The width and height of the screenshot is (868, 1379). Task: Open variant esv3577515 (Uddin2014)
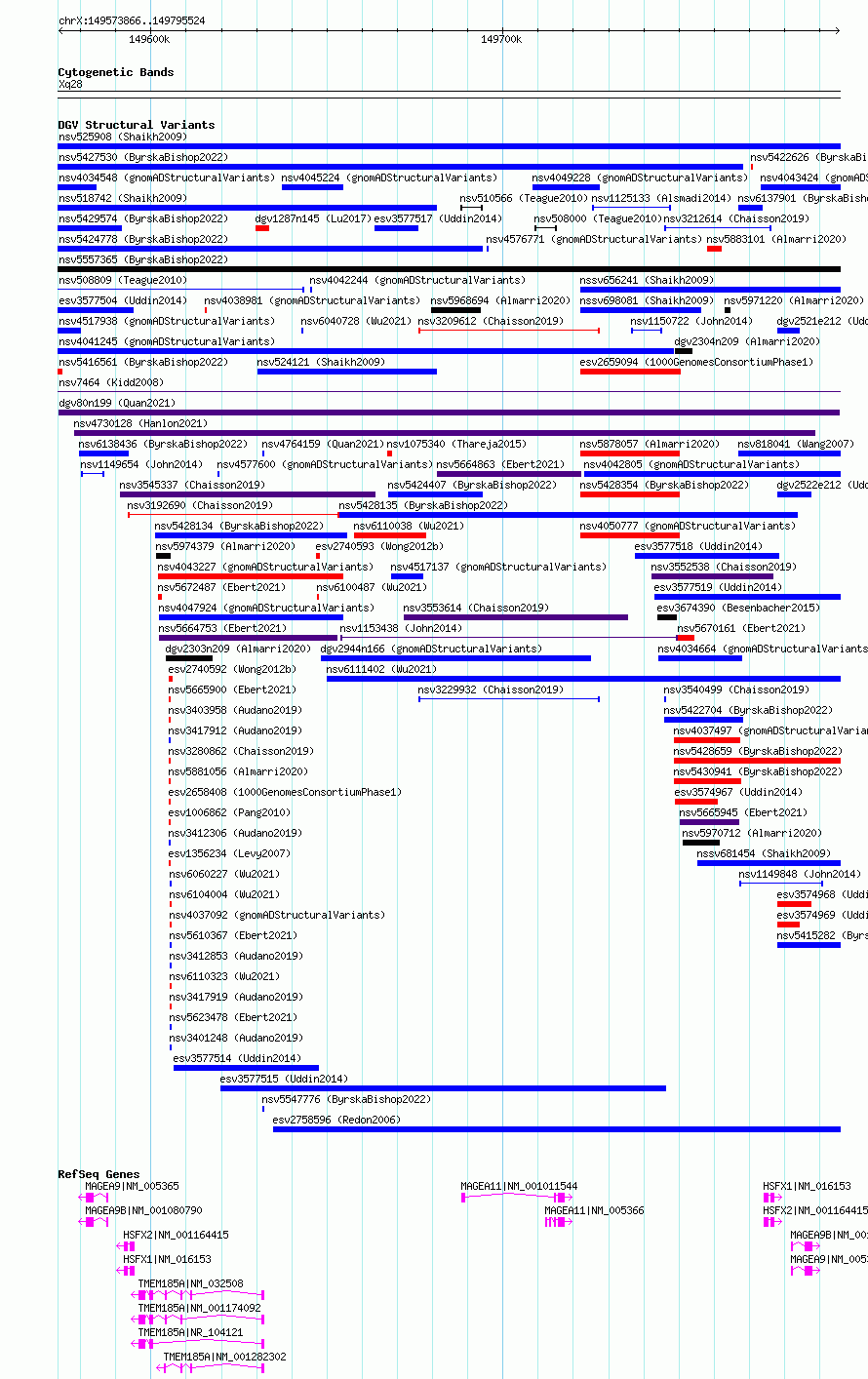tap(284, 1079)
